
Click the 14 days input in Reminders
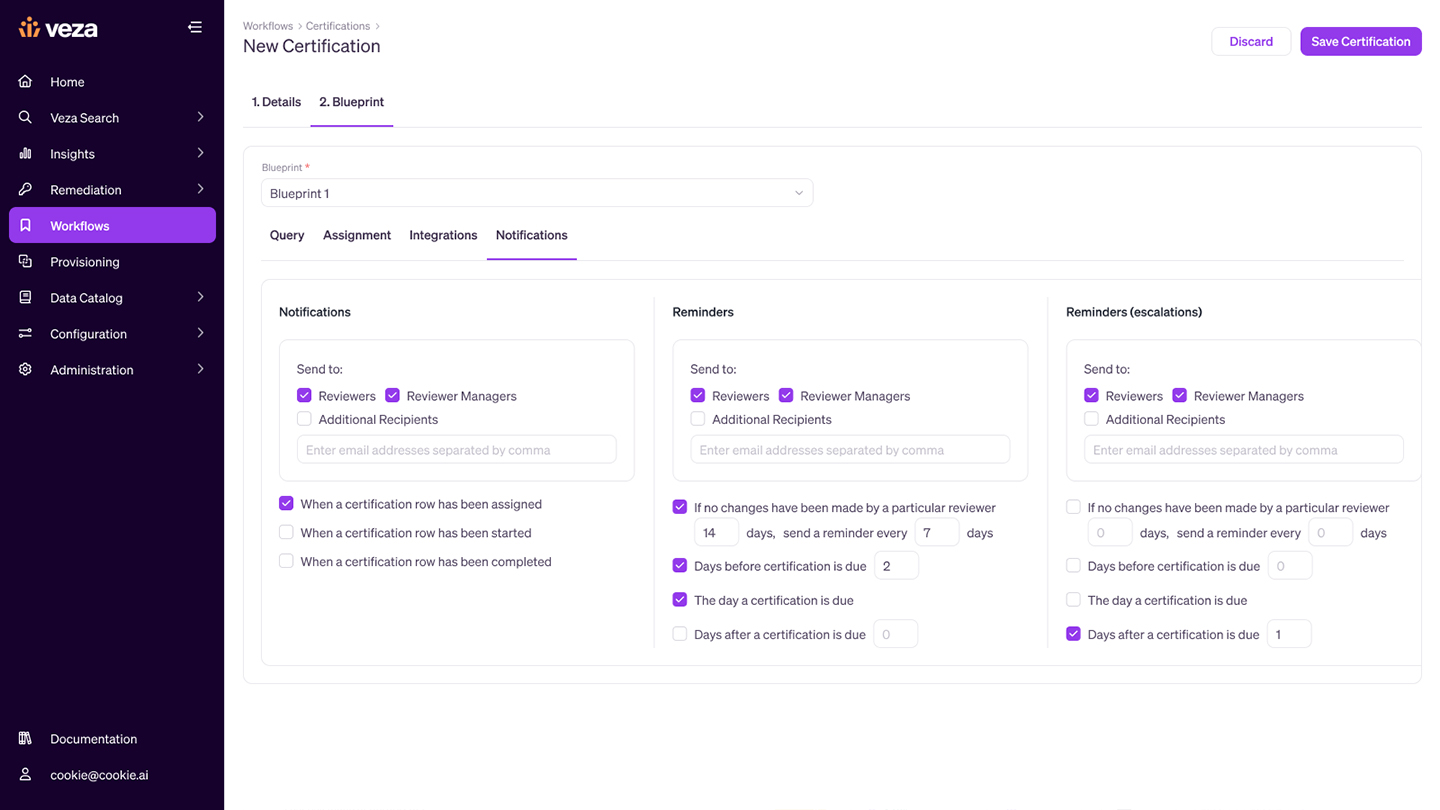(x=716, y=532)
